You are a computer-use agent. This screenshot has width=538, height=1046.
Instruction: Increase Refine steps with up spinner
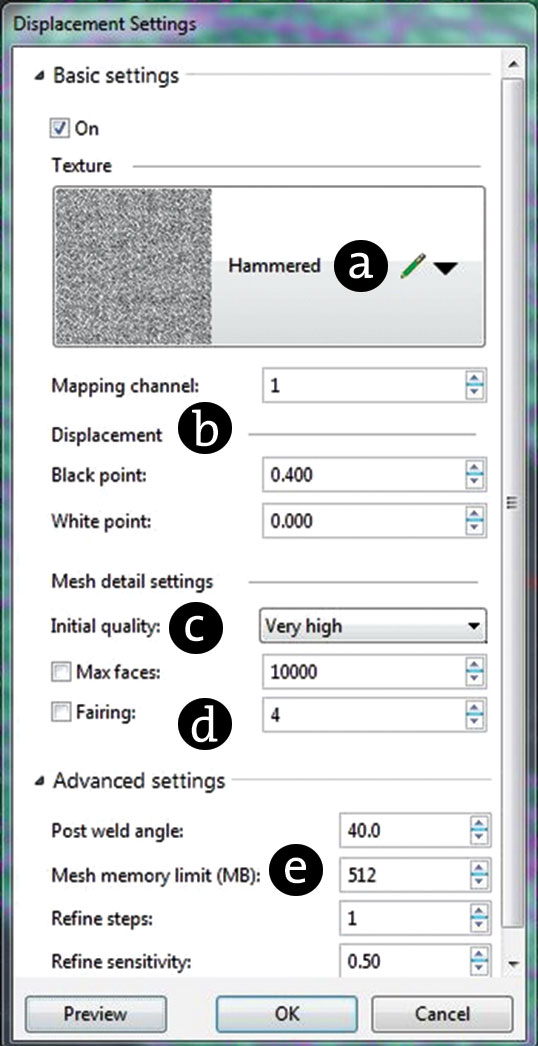coord(479,911)
